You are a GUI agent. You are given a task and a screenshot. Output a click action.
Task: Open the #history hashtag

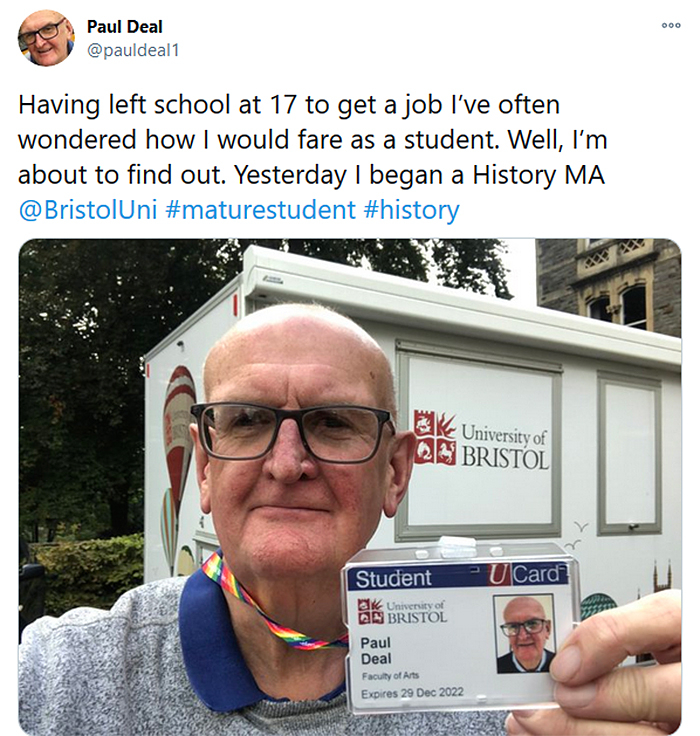coord(411,209)
